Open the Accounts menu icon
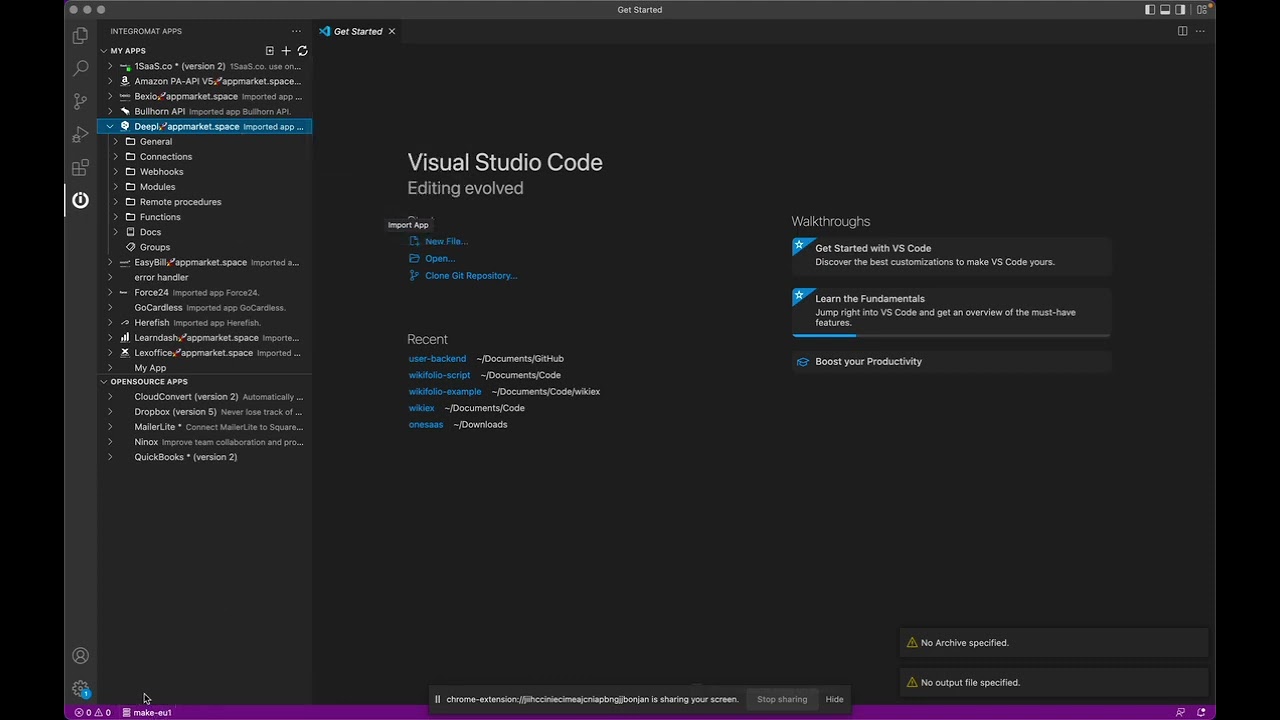This screenshot has height=720, width=1280. point(80,656)
